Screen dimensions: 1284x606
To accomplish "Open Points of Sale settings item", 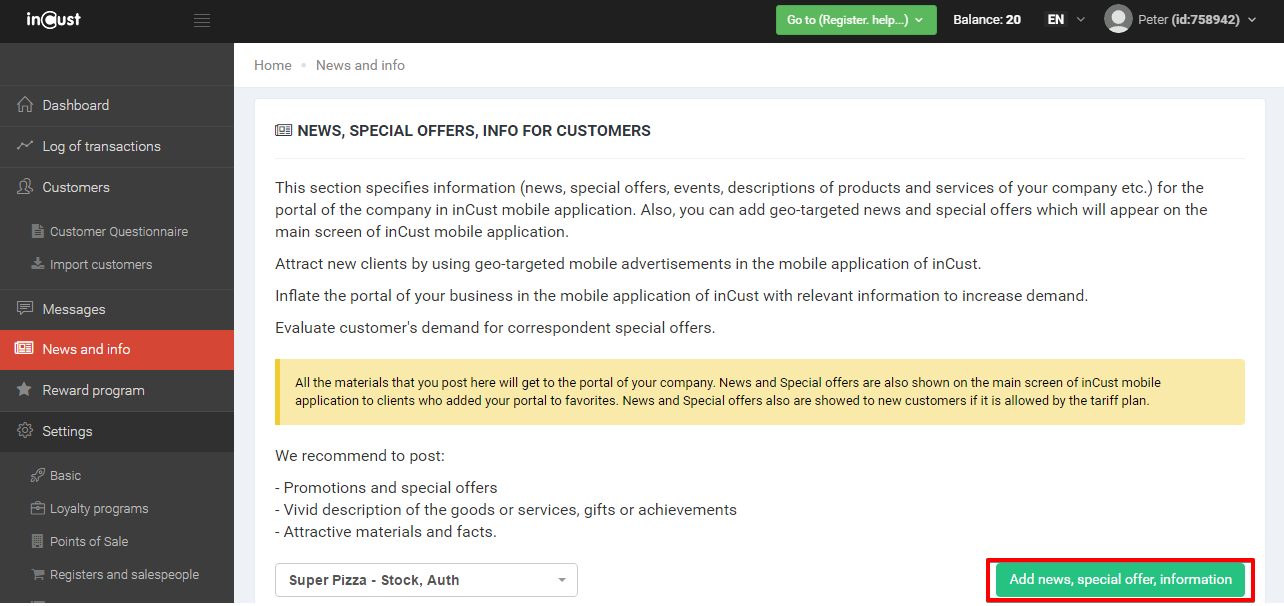I will (x=89, y=541).
